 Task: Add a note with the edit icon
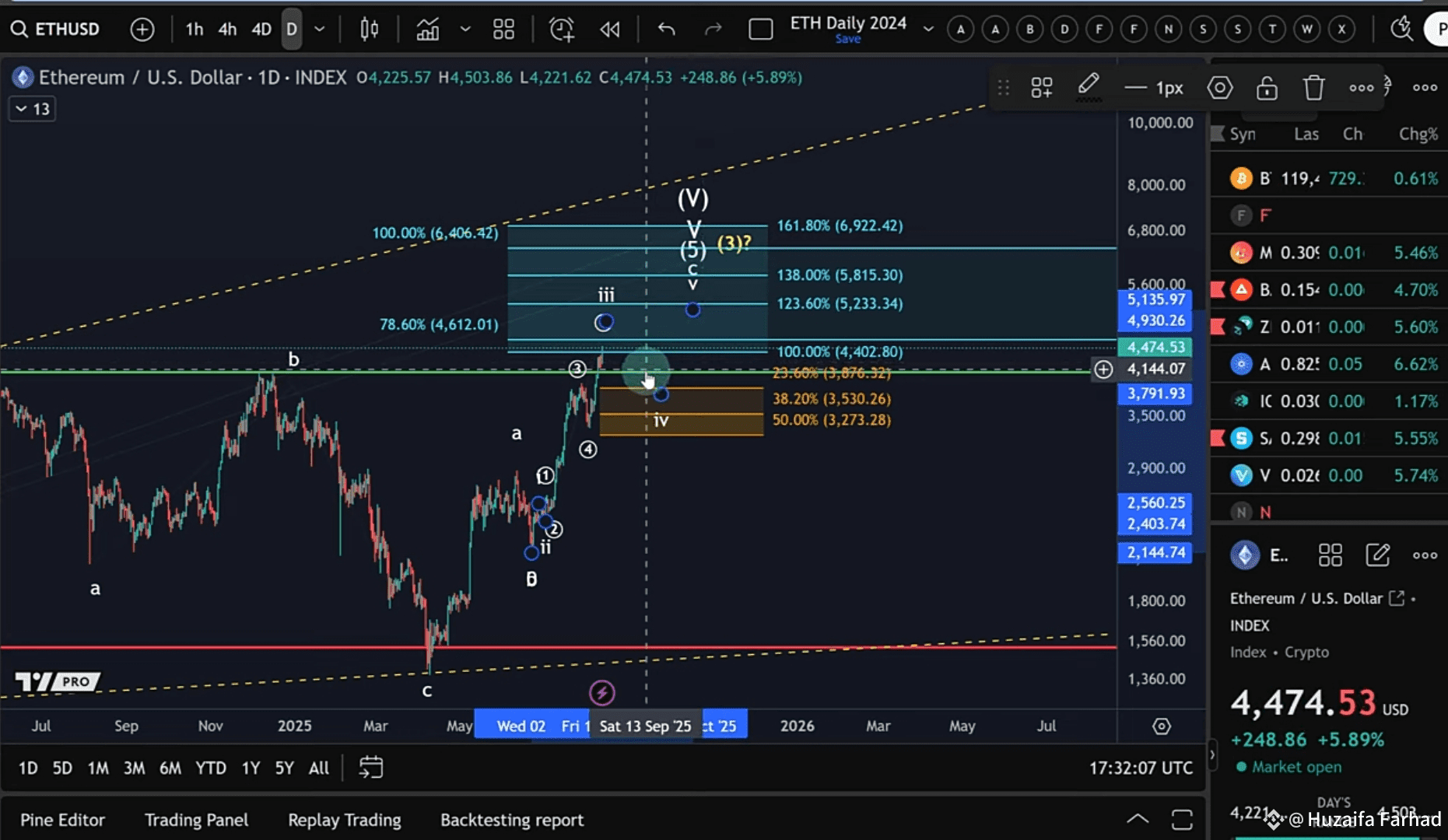click(x=1377, y=555)
